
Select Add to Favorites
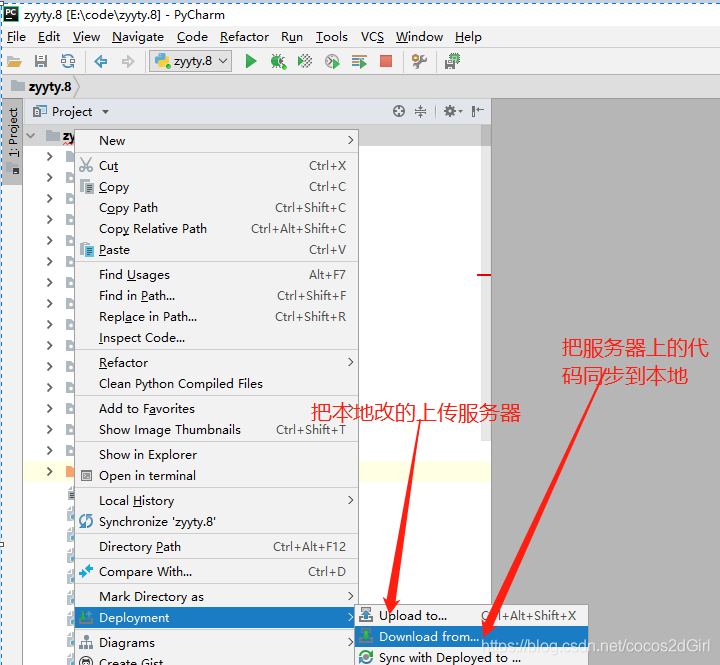click(x=216, y=409)
